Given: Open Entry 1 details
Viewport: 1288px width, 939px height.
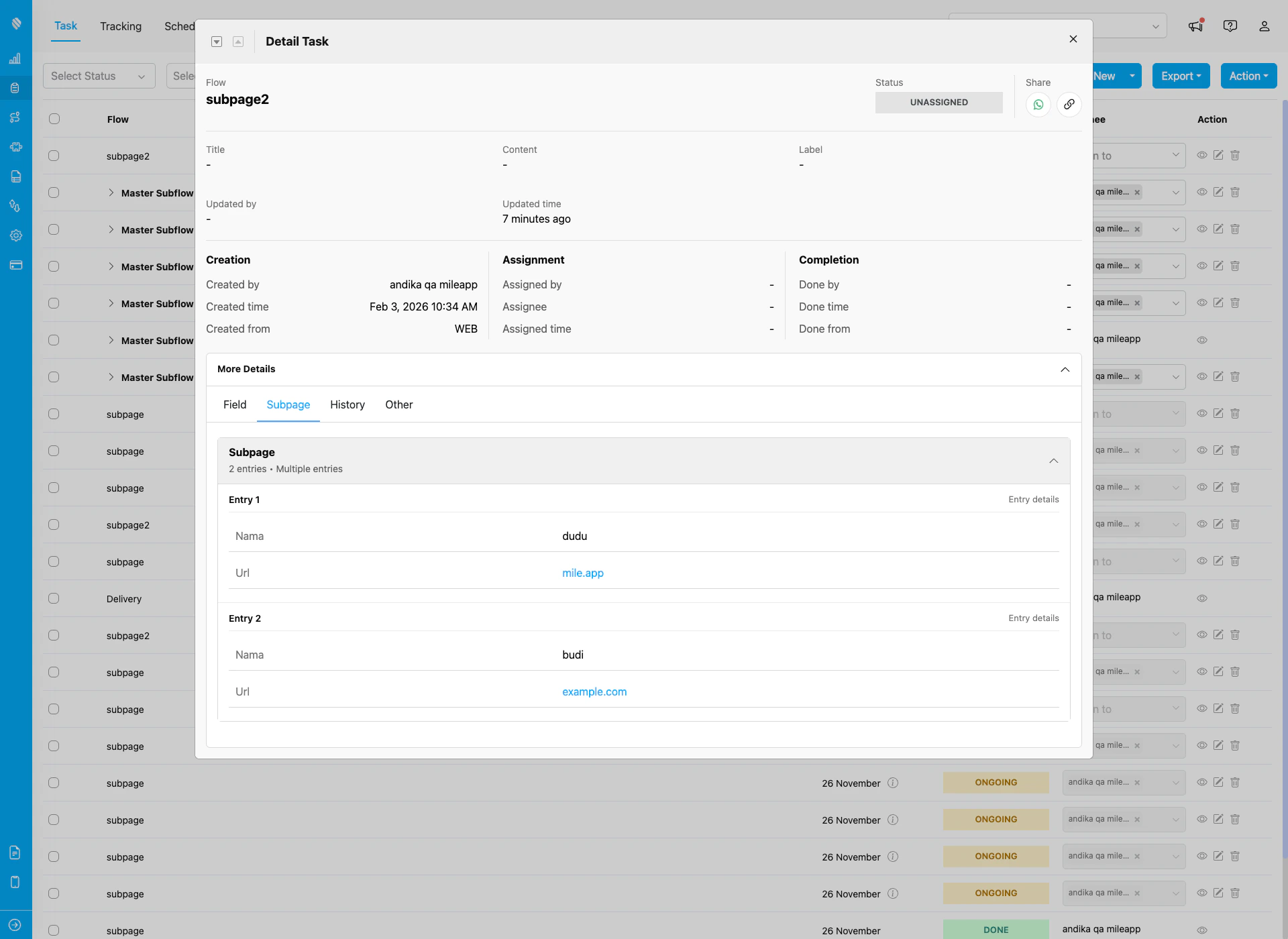Looking at the screenshot, I should (1033, 499).
